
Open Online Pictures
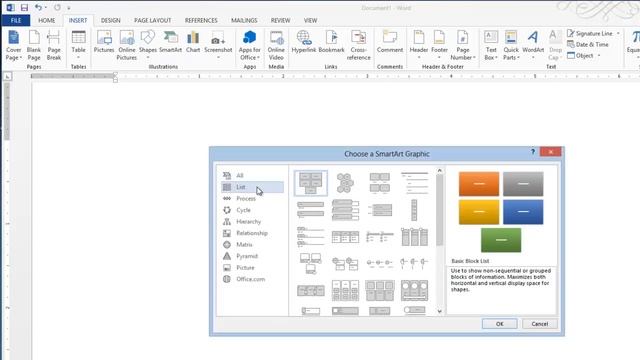coord(127,45)
